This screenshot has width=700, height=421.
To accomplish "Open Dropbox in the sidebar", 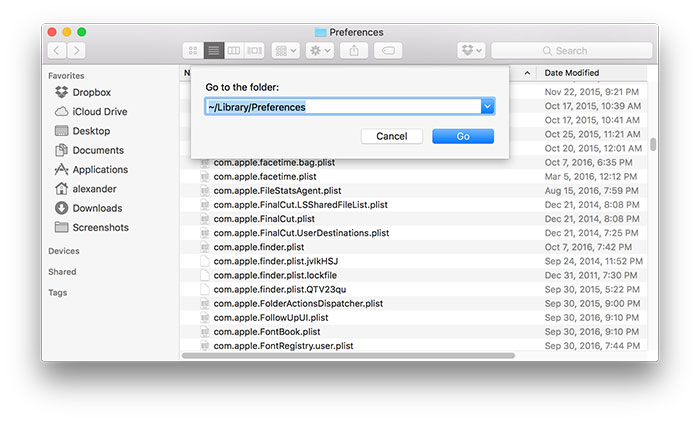I will [92, 92].
